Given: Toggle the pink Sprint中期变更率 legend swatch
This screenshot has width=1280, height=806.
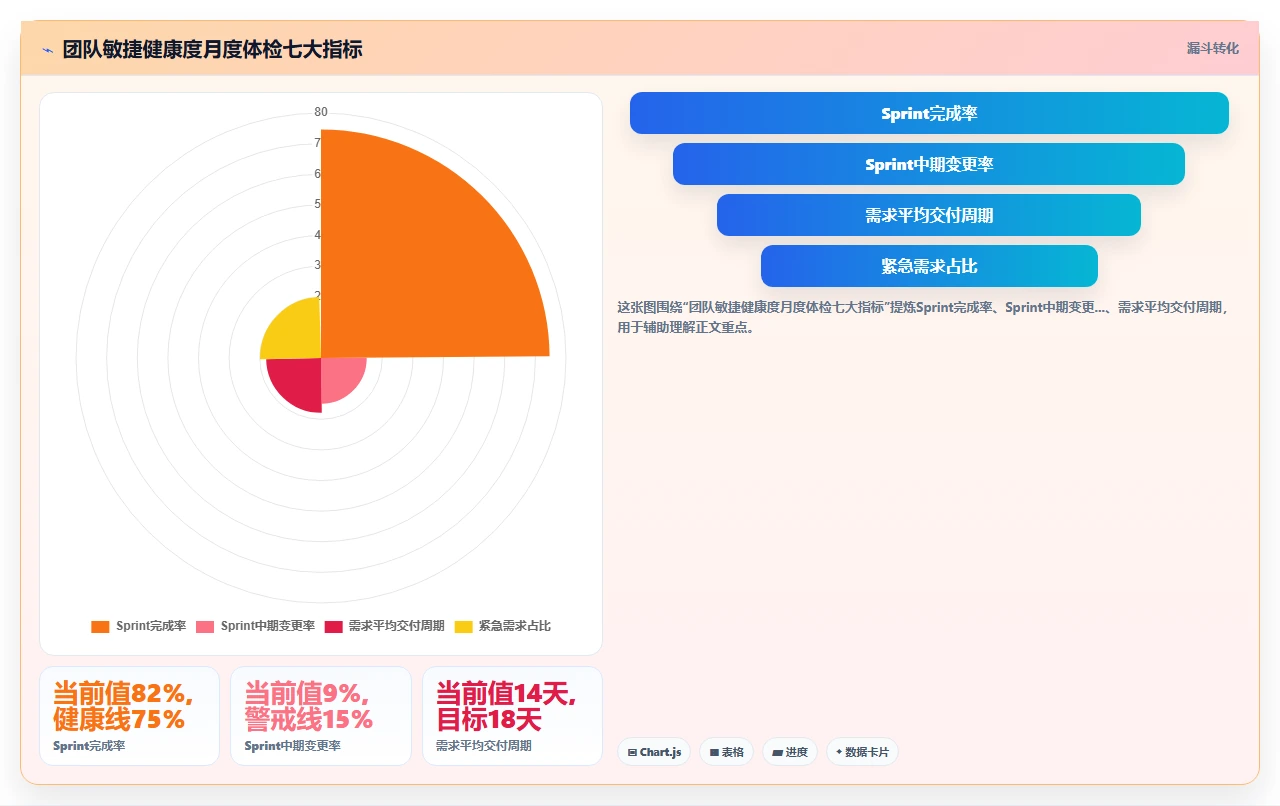Looking at the screenshot, I should [x=205, y=627].
